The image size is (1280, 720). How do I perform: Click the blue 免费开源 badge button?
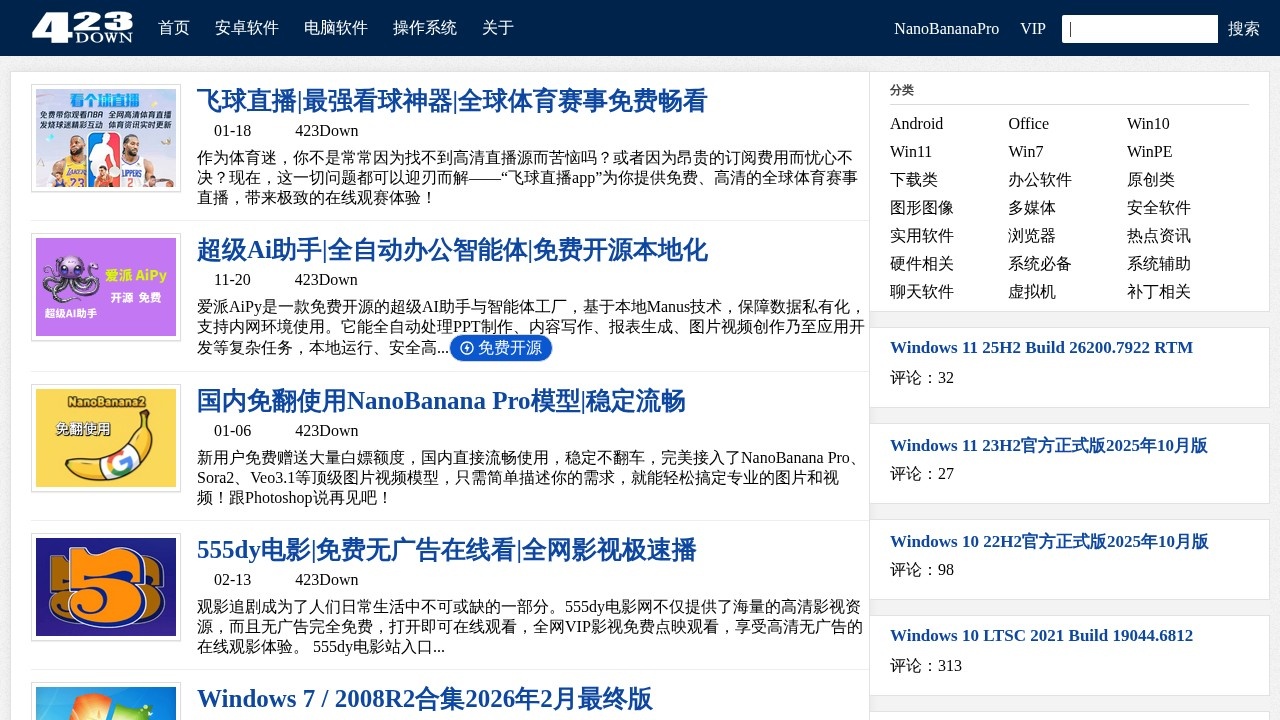[501, 348]
